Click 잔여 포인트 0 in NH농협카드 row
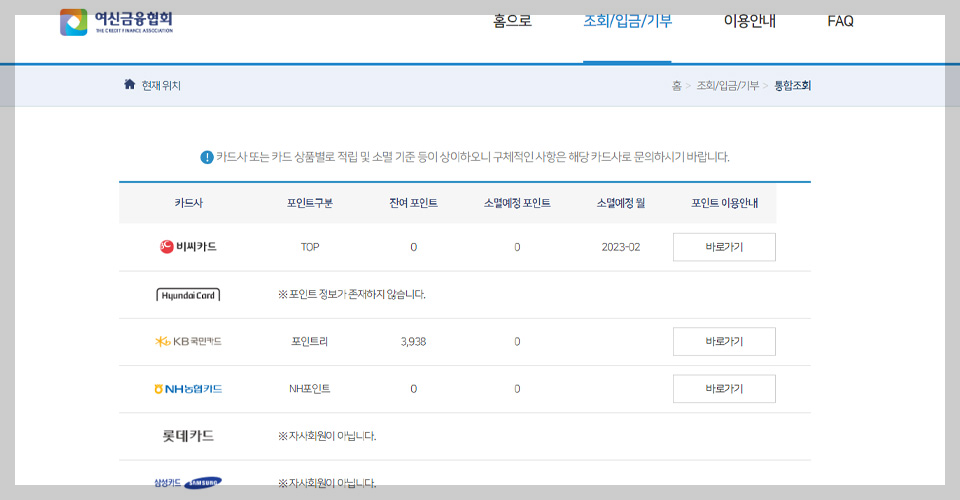 point(413,389)
